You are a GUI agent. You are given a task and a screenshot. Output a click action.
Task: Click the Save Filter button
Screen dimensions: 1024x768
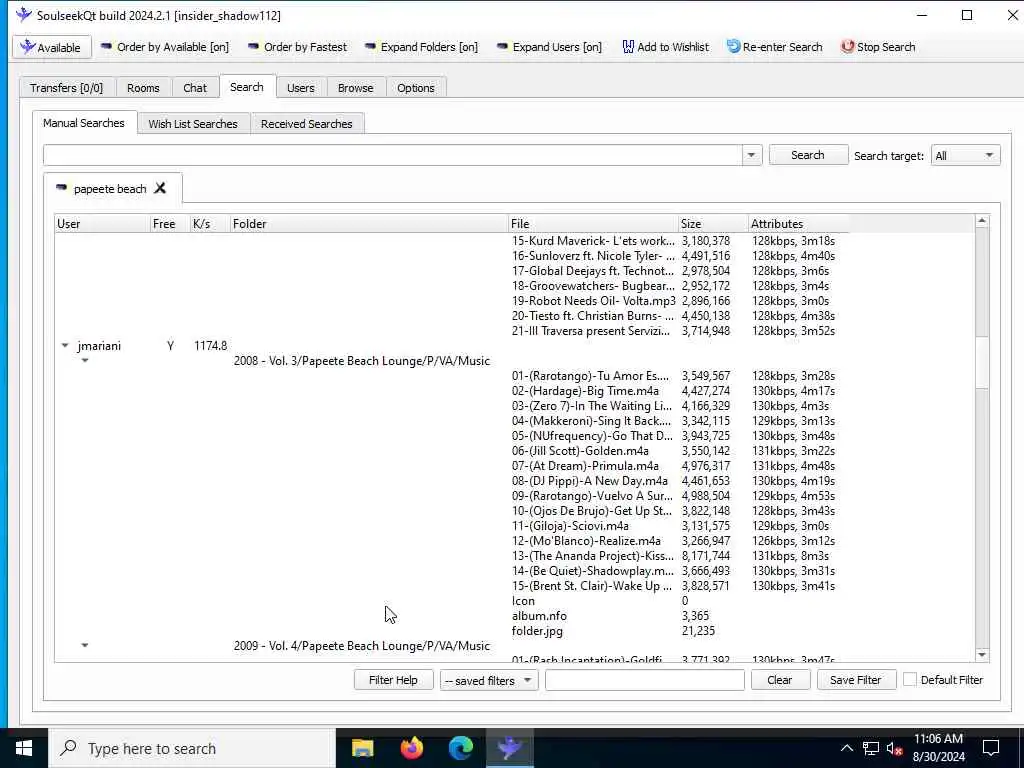pos(856,680)
